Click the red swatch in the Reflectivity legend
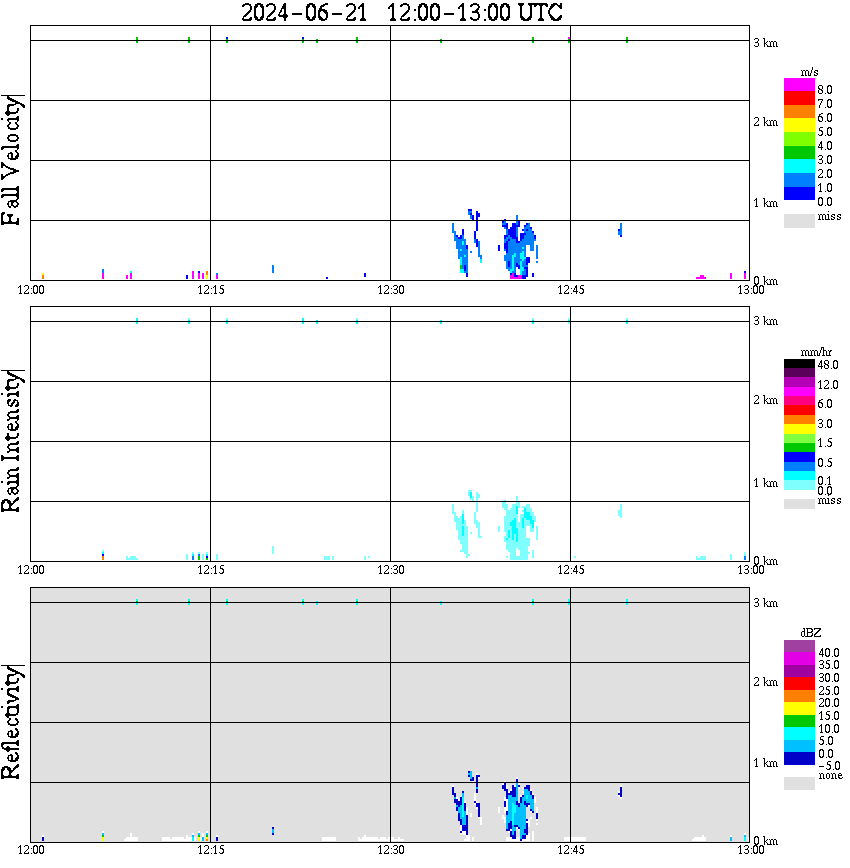 799,683
